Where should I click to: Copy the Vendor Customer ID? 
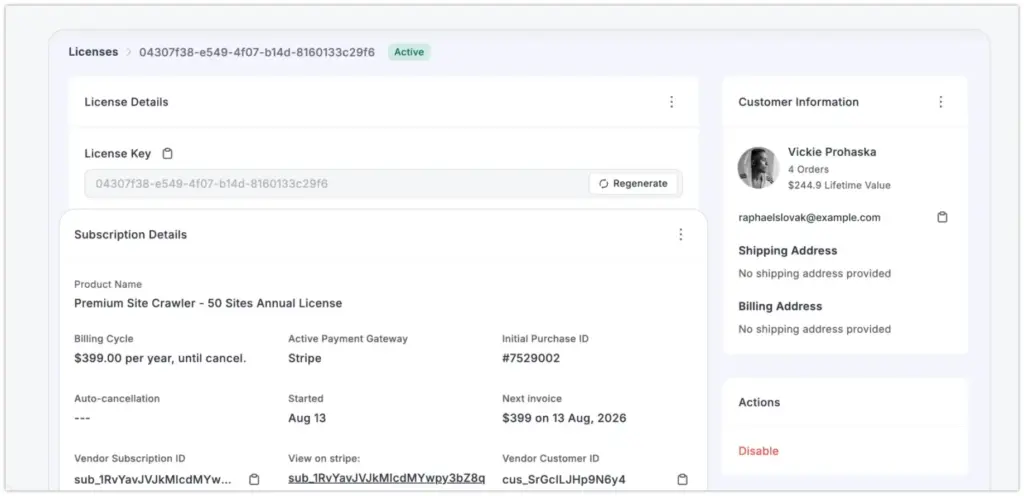tap(682, 479)
